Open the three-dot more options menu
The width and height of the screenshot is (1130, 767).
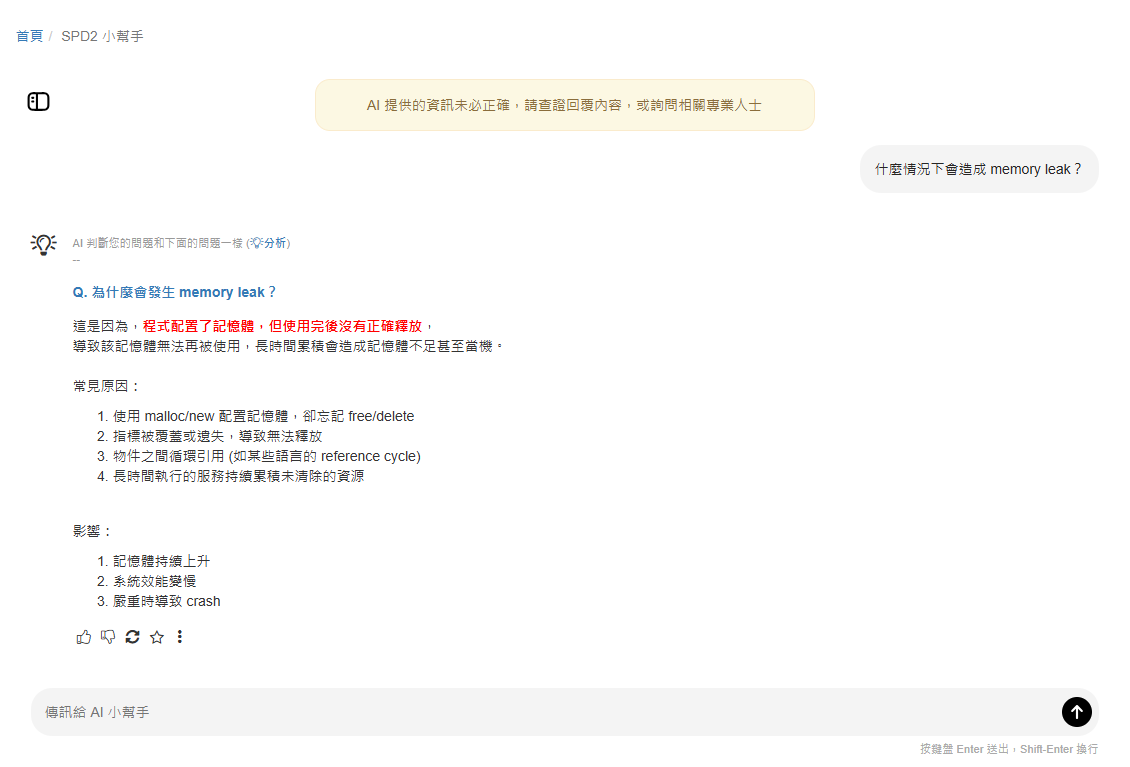pyautogui.click(x=180, y=637)
